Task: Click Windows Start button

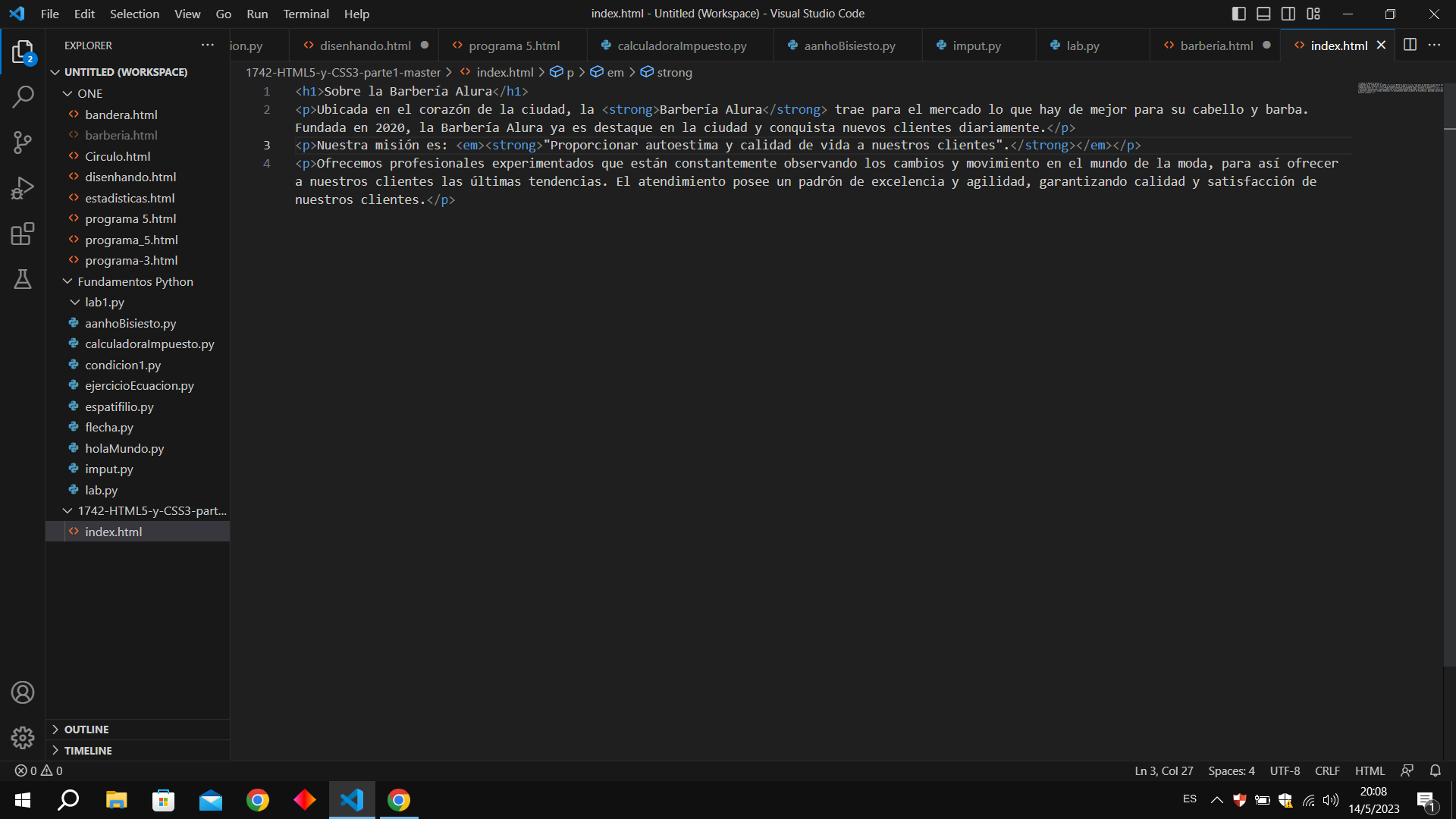Action: 23,800
